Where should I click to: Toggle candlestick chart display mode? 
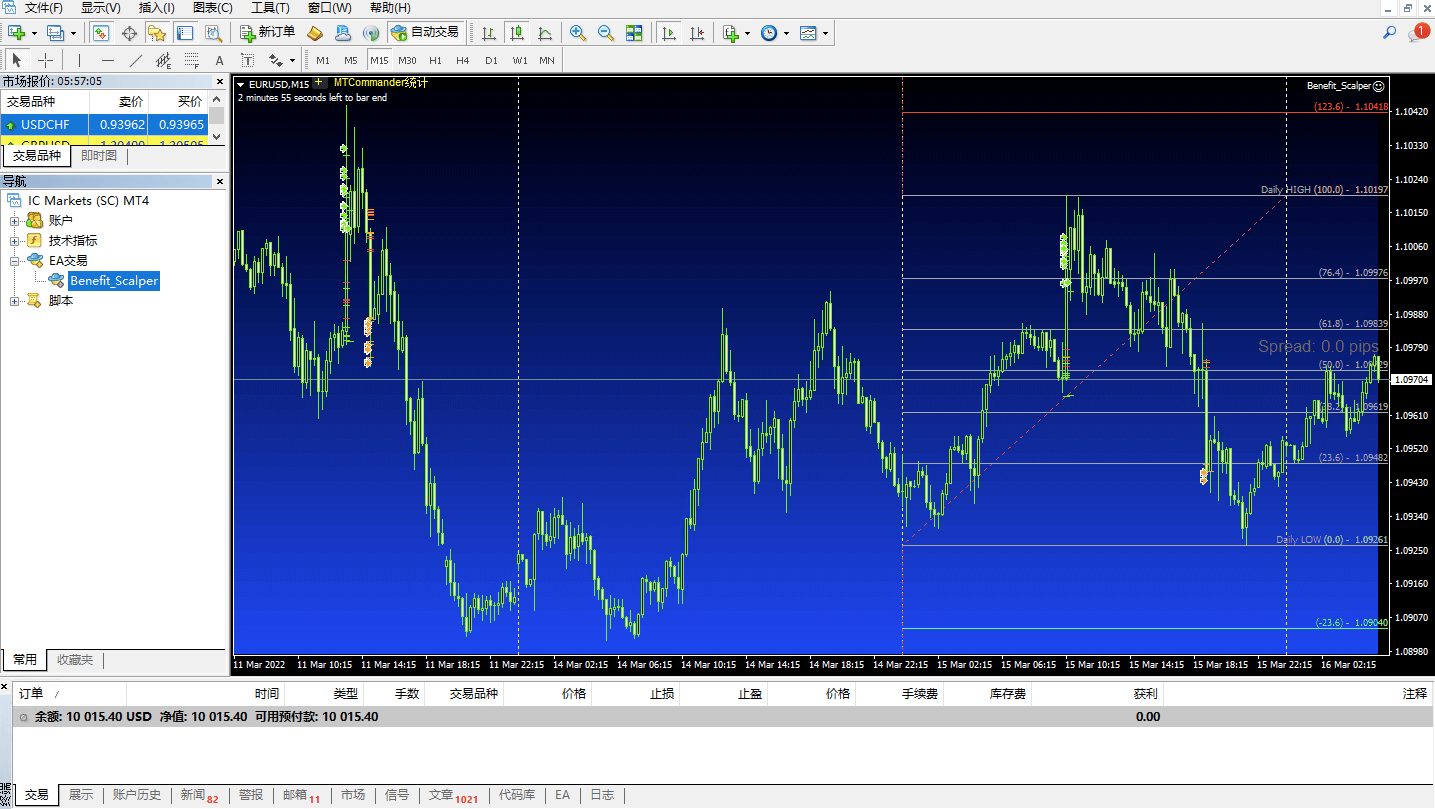(516, 32)
